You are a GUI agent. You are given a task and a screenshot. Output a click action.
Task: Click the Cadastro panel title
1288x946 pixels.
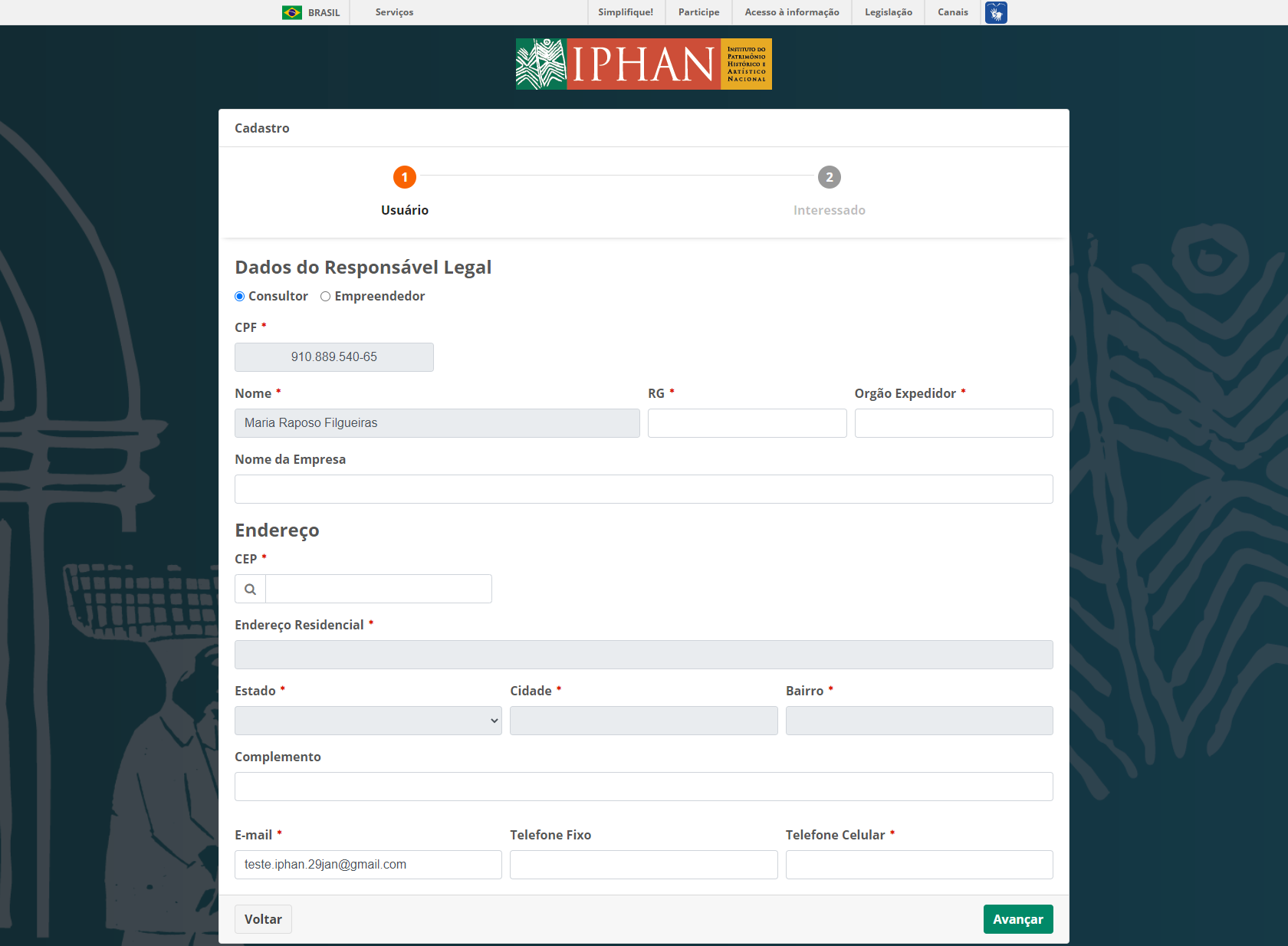pyautogui.click(x=262, y=128)
